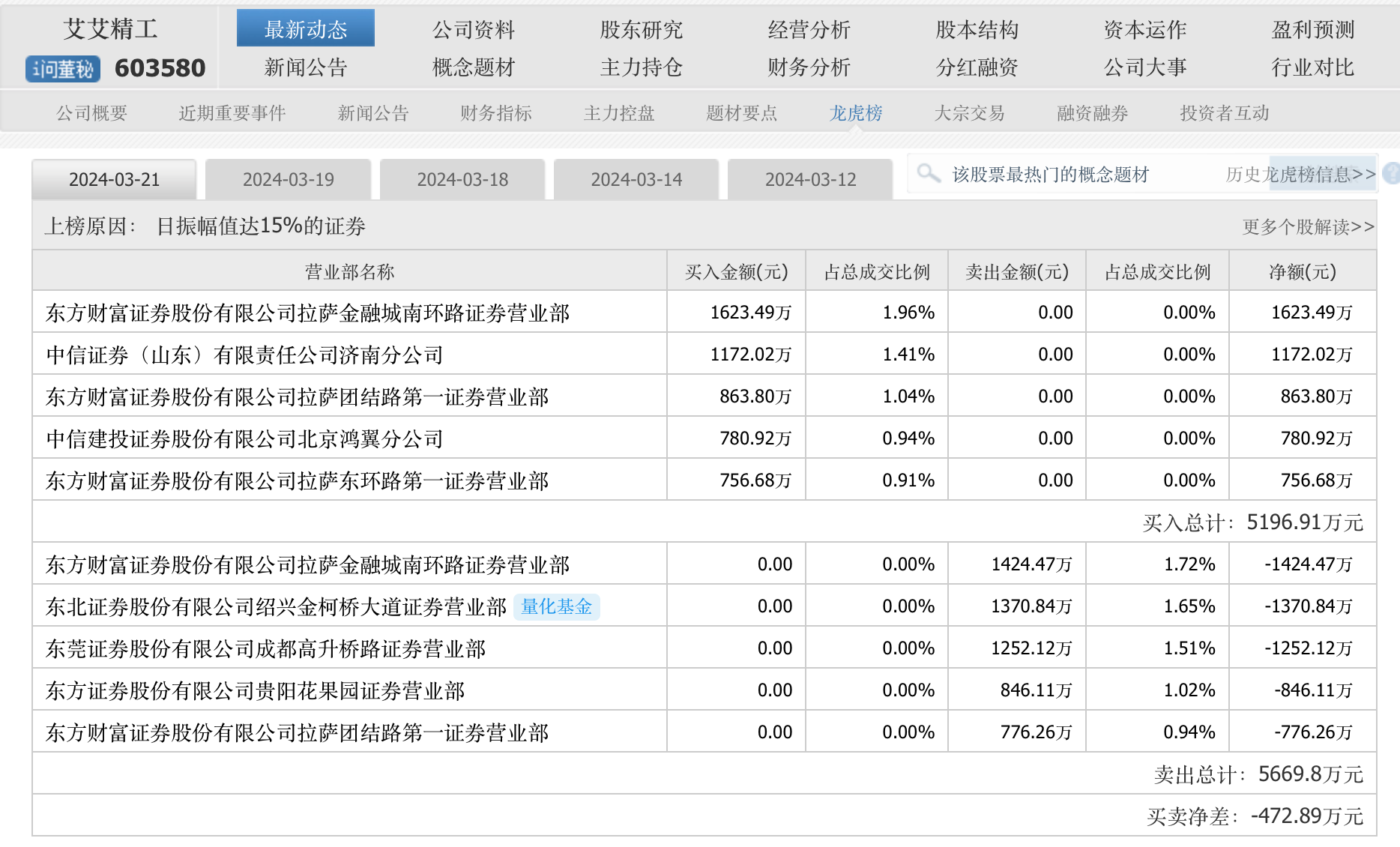Open the 经营分析 menu item

pyautogui.click(x=809, y=29)
